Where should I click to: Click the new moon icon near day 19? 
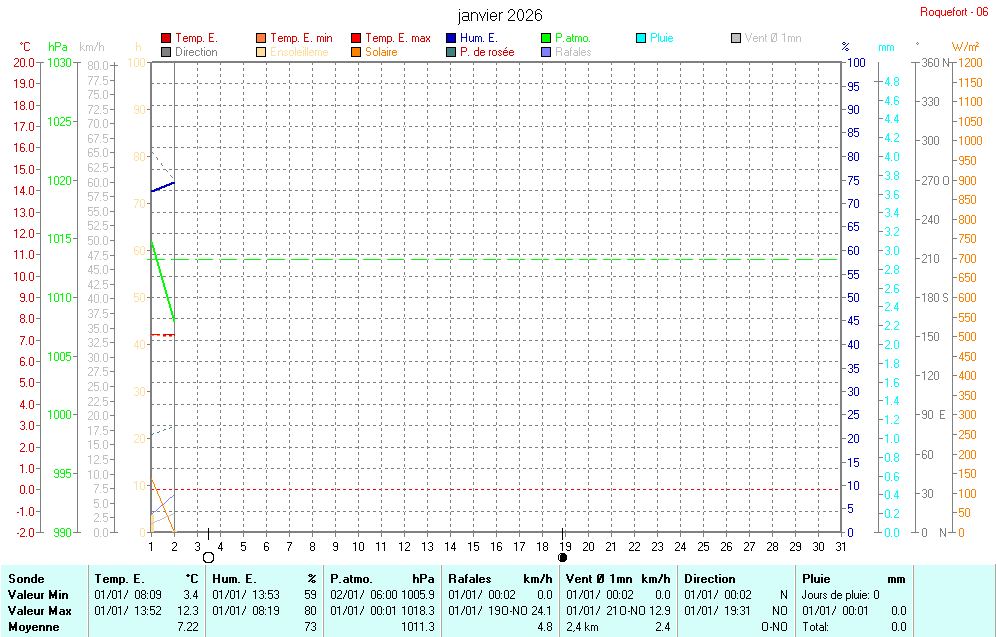(x=563, y=558)
